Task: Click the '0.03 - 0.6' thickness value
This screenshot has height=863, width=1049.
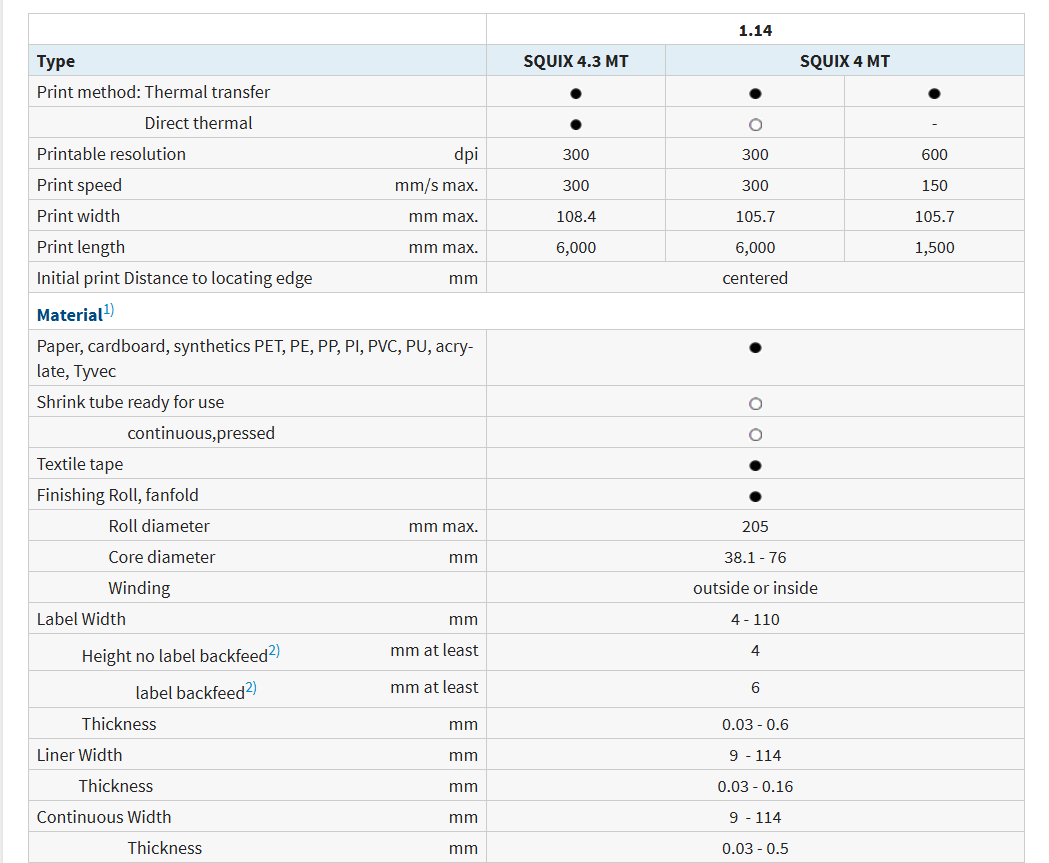Action: click(x=755, y=725)
